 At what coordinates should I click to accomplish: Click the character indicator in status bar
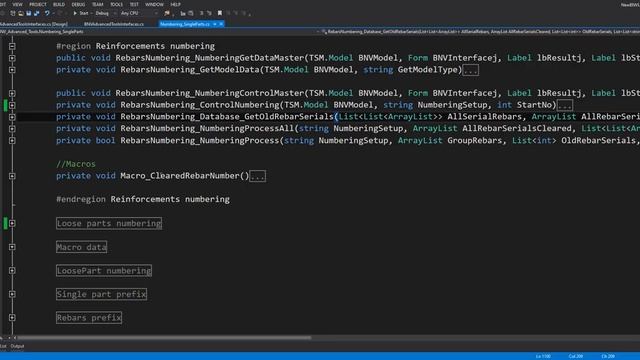click(x=608, y=356)
